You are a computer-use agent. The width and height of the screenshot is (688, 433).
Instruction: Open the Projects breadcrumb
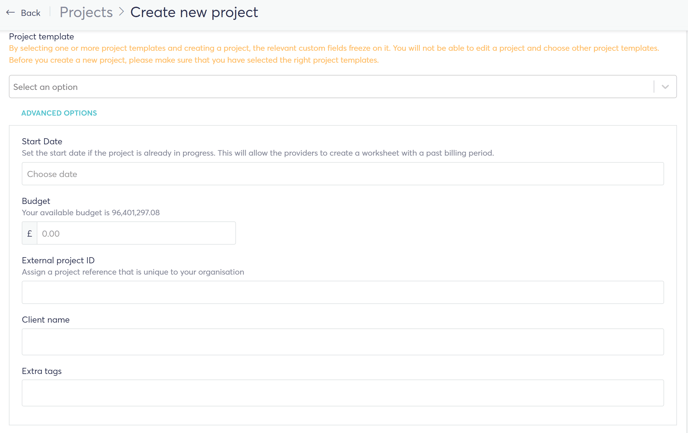point(86,12)
